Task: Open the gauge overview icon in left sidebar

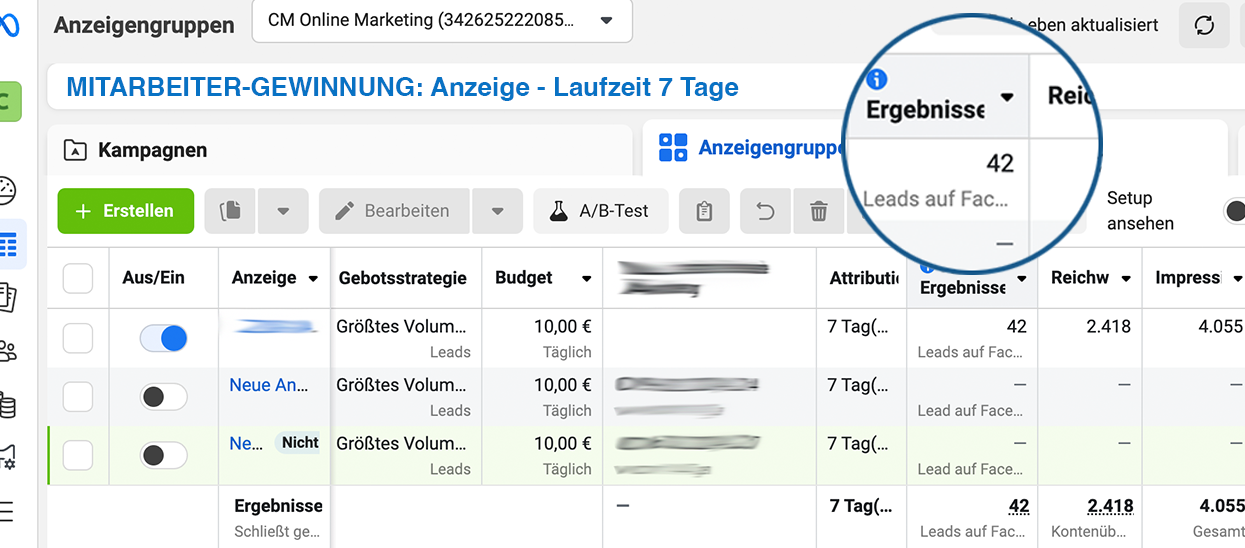Action: pyautogui.click(x=8, y=190)
